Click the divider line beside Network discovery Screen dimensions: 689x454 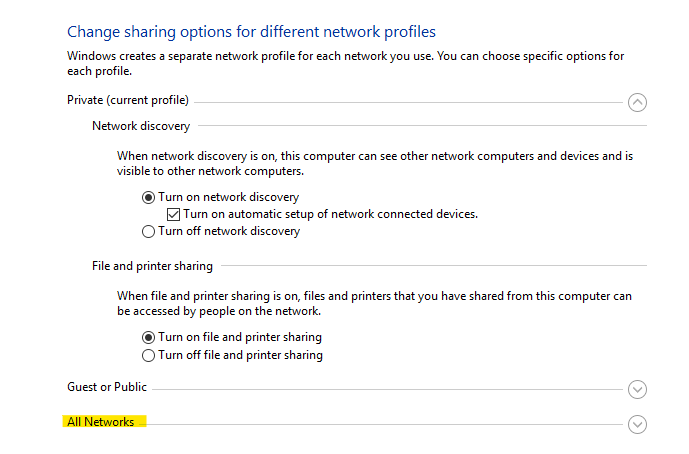click(x=422, y=126)
